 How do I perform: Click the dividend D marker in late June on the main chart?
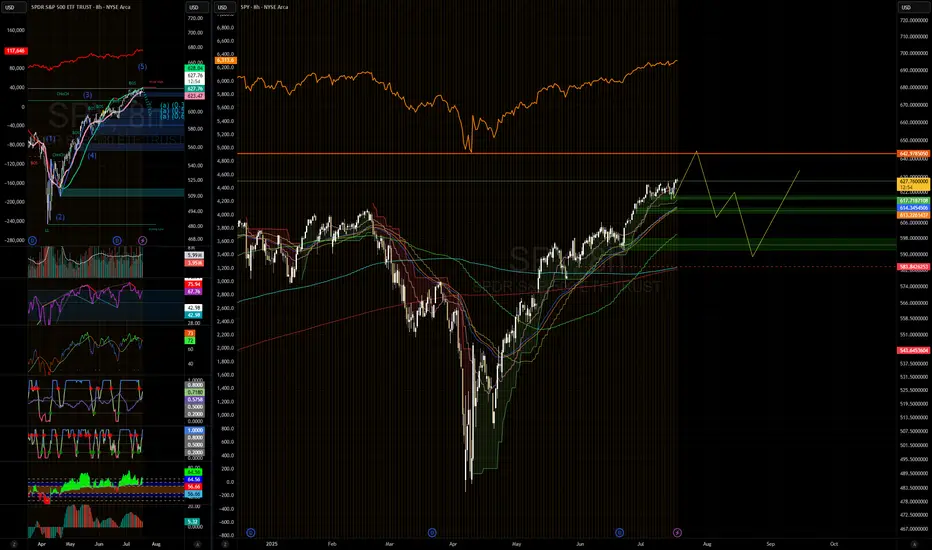coord(619,532)
